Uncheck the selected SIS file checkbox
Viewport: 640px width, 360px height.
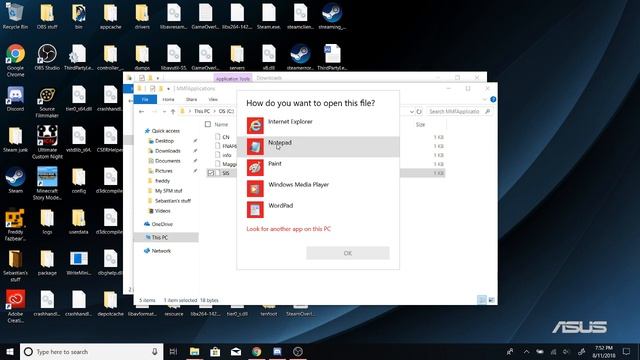click(x=211, y=173)
